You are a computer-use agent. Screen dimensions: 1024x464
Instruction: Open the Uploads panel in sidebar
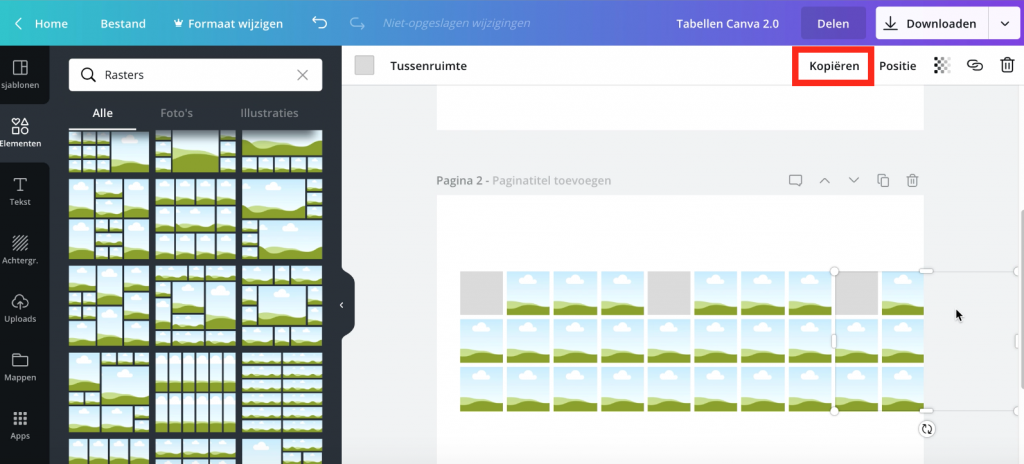click(x=20, y=308)
